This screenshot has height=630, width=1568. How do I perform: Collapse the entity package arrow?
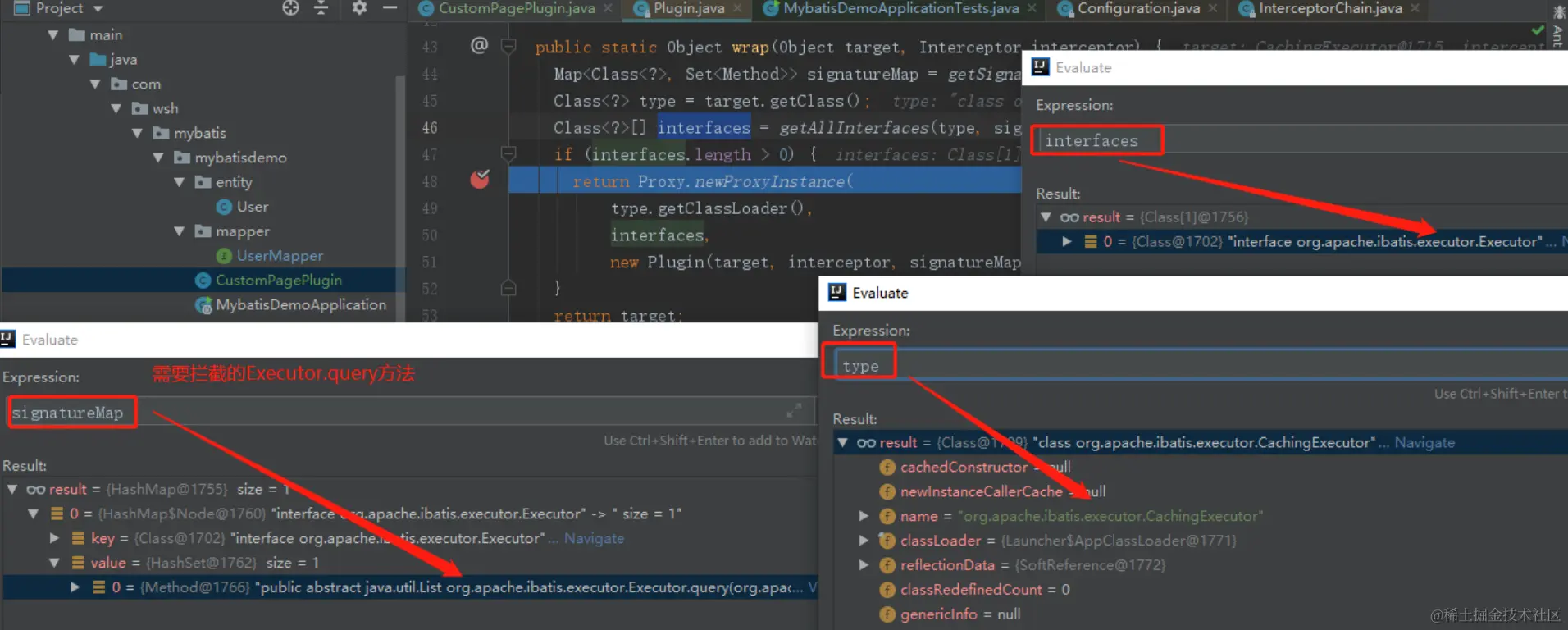click(x=180, y=182)
